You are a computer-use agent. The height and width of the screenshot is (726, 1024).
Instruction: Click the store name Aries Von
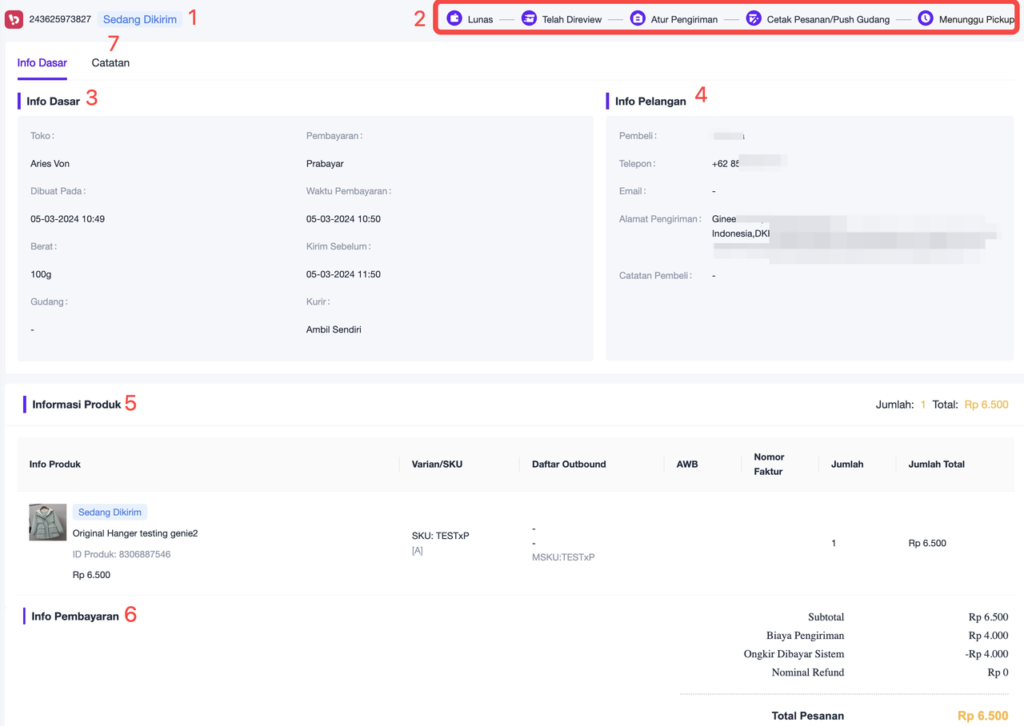pyautogui.click(x=50, y=163)
